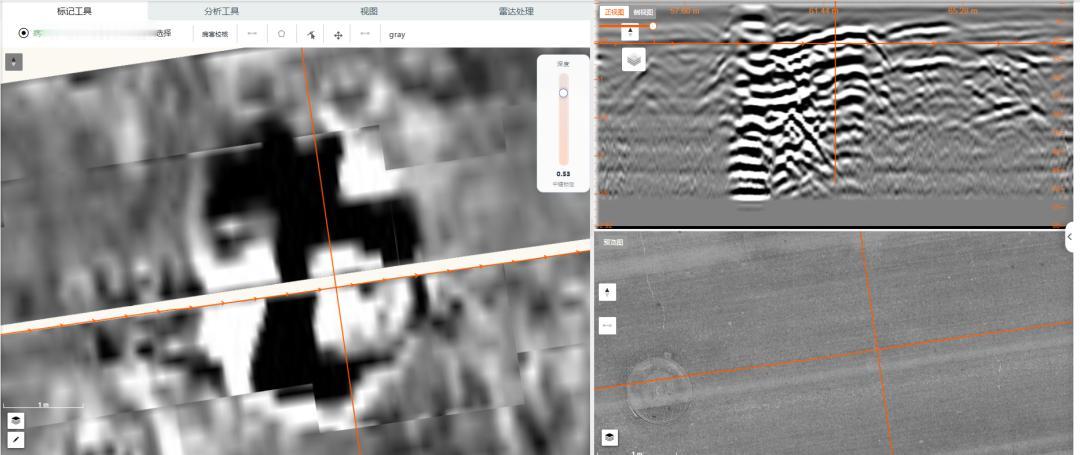
Task: Collapse the right side panel chevron
Action: coord(1070,237)
